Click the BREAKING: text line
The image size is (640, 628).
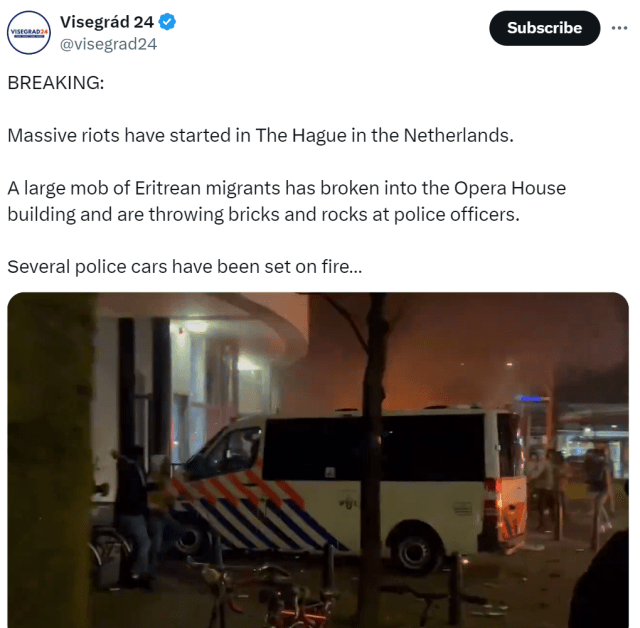pyautogui.click(x=56, y=83)
